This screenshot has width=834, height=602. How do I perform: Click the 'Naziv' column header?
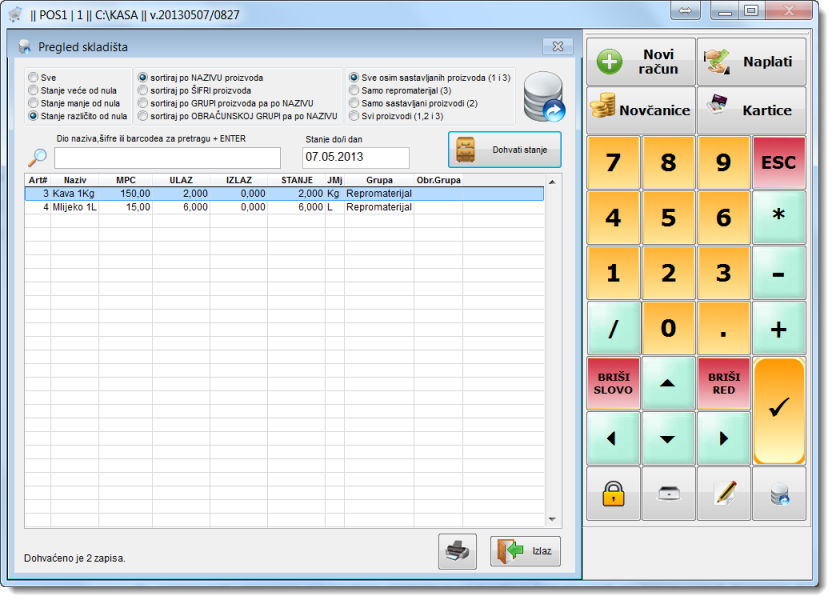click(75, 180)
